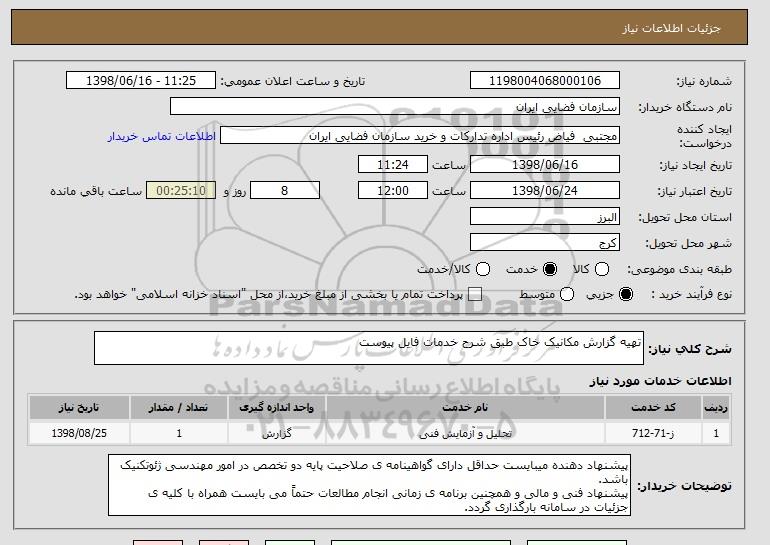770x545 pixels.
Task: Click the creation time field 11:24
Action: [x=393, y=164]
